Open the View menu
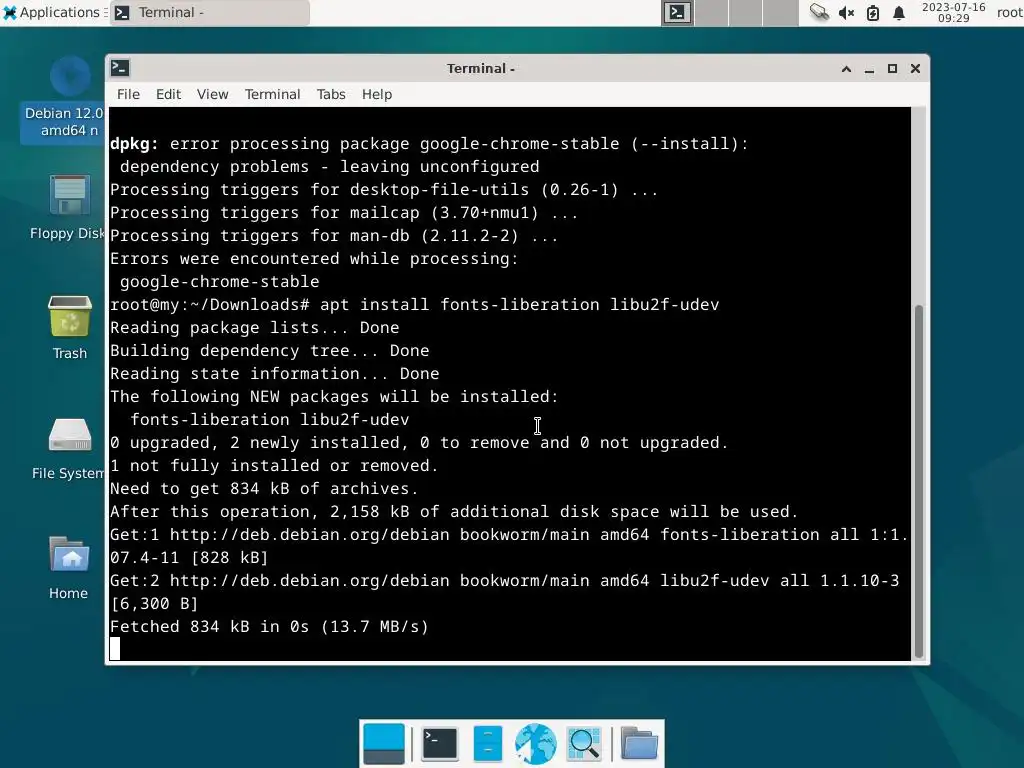 pos(212,94)
